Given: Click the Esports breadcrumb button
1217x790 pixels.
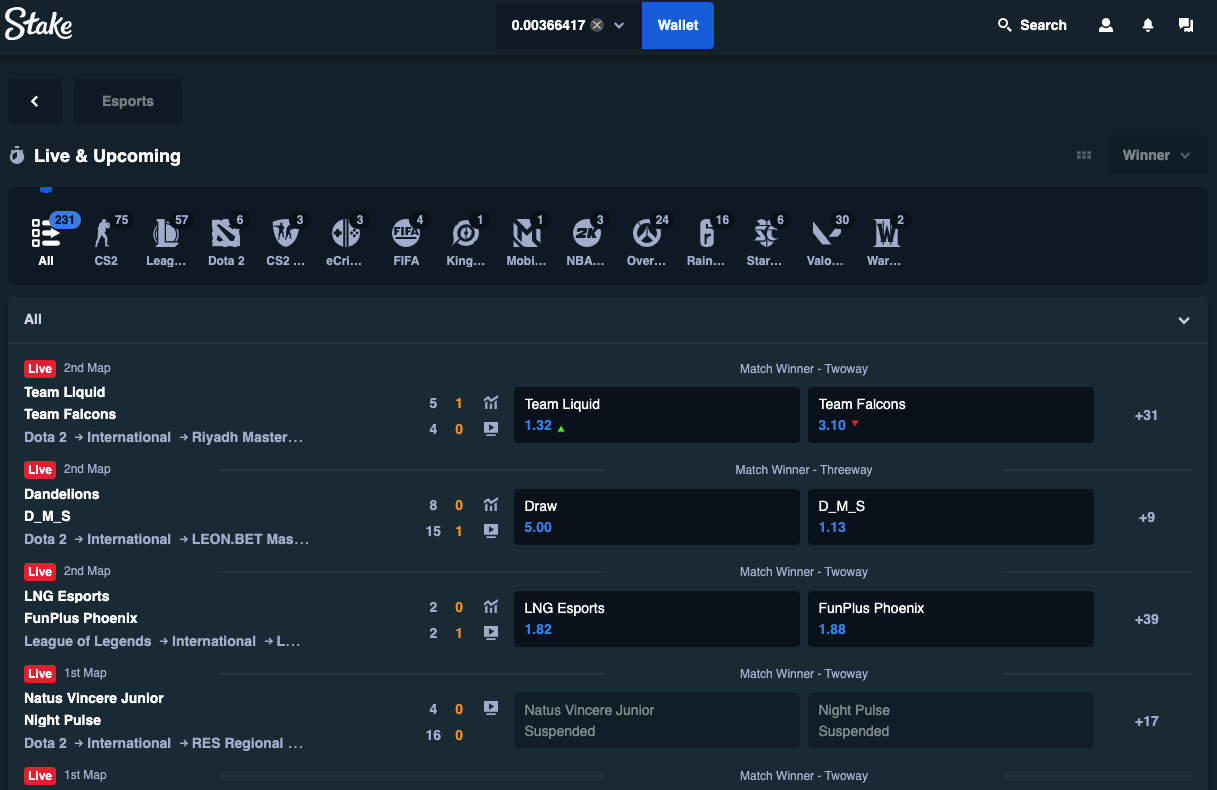Looking at the screenshot, I should [x=128, y=101].
